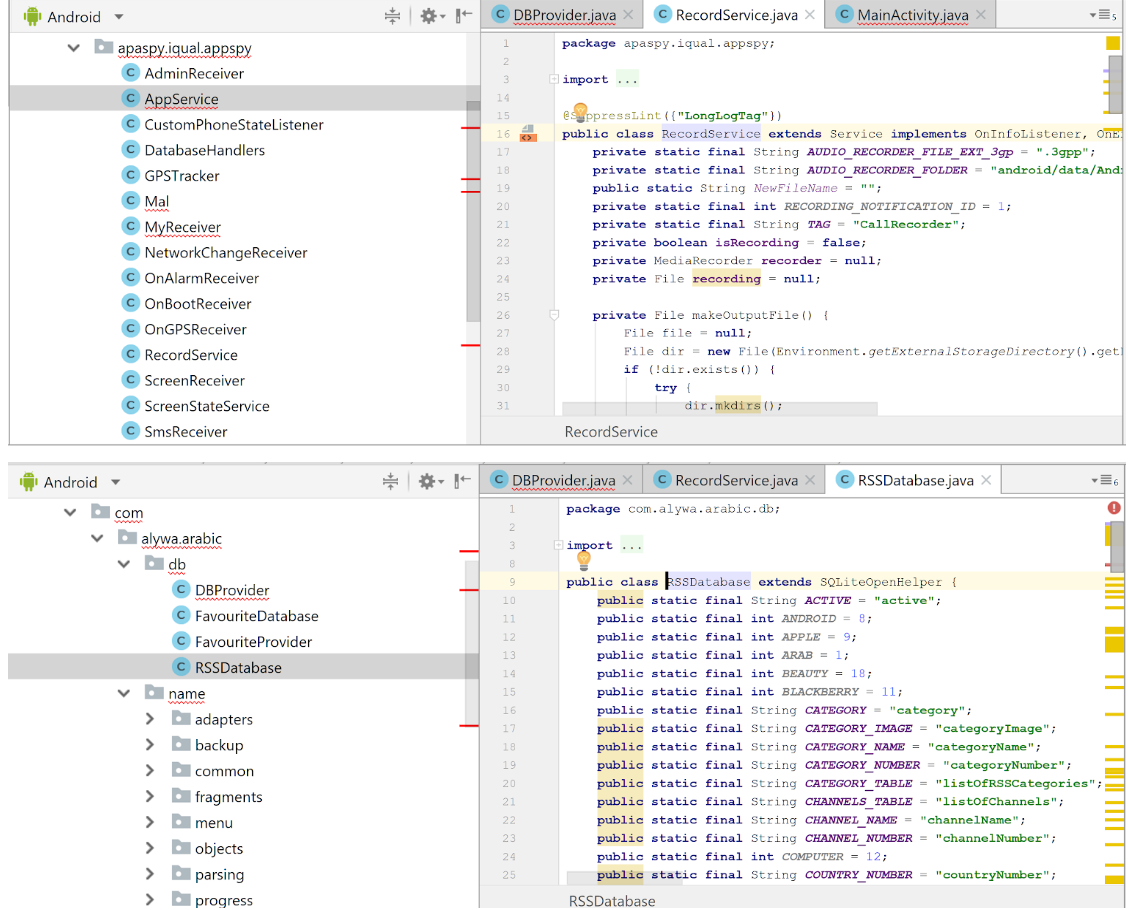Switch to the RSSDatabase.java tab
Screen dimensions: 1128x910
(x=915, y=481)
